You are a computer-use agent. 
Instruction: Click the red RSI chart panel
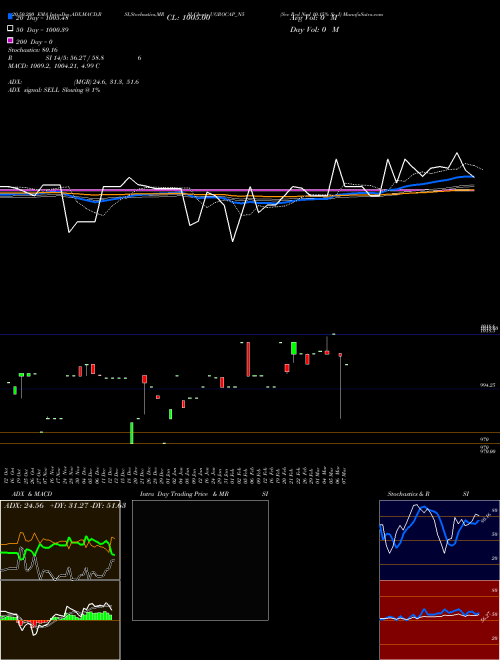point(439,620)
